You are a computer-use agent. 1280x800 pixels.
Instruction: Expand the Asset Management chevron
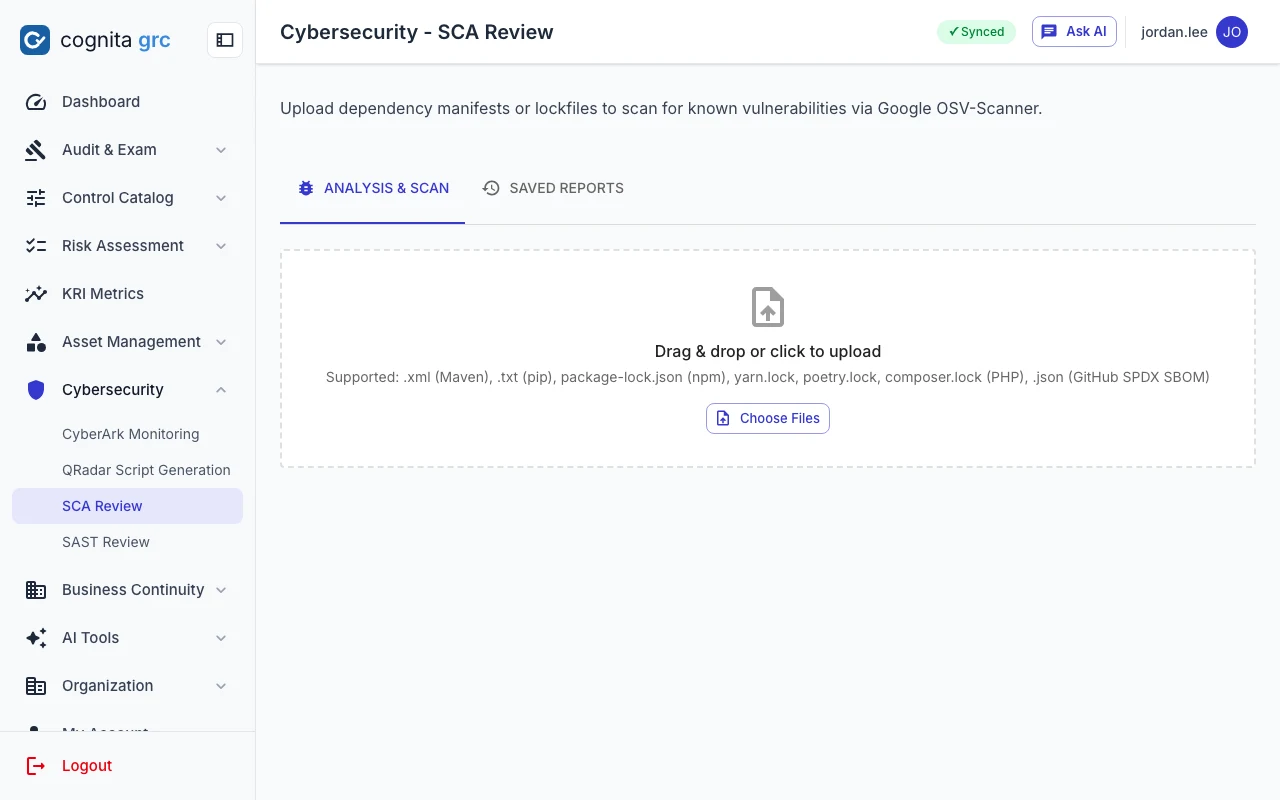221,342
